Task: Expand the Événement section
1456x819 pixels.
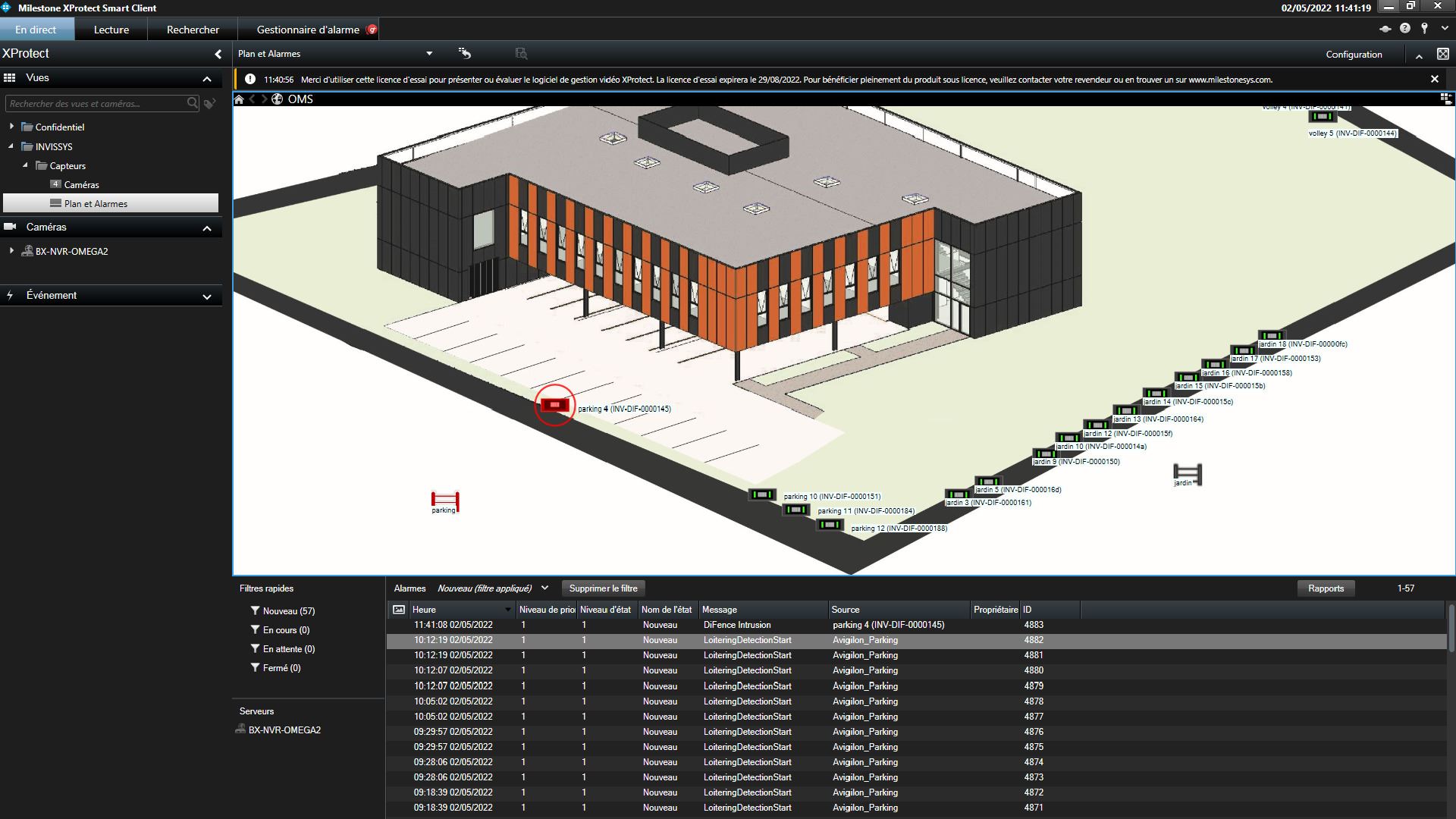Action: point(207,297)
